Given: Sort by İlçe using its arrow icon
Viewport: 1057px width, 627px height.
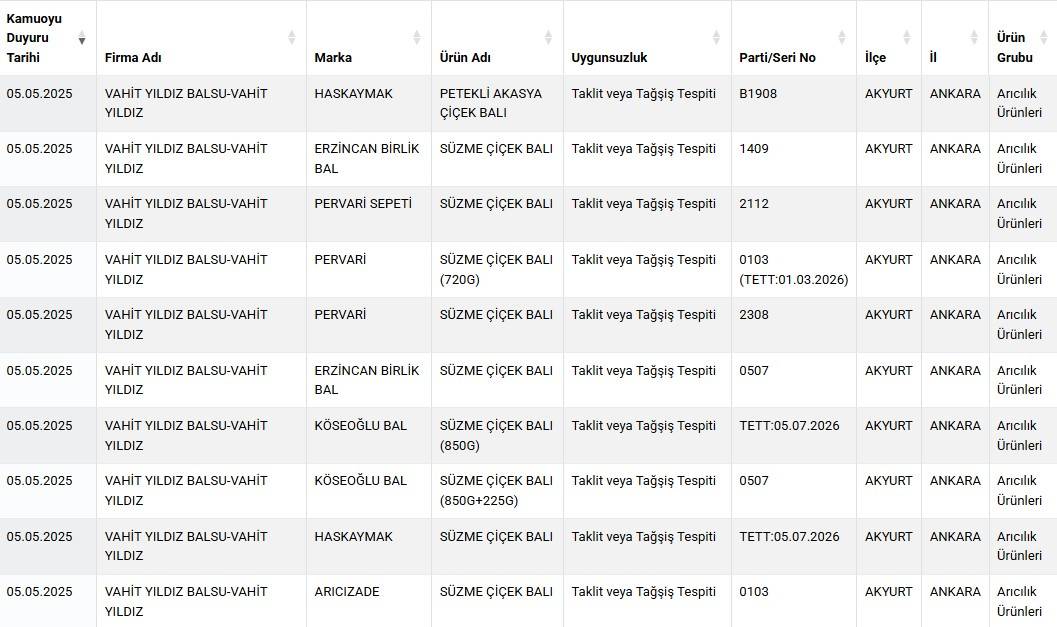Looking at the screenshot, I should [906, 38].
